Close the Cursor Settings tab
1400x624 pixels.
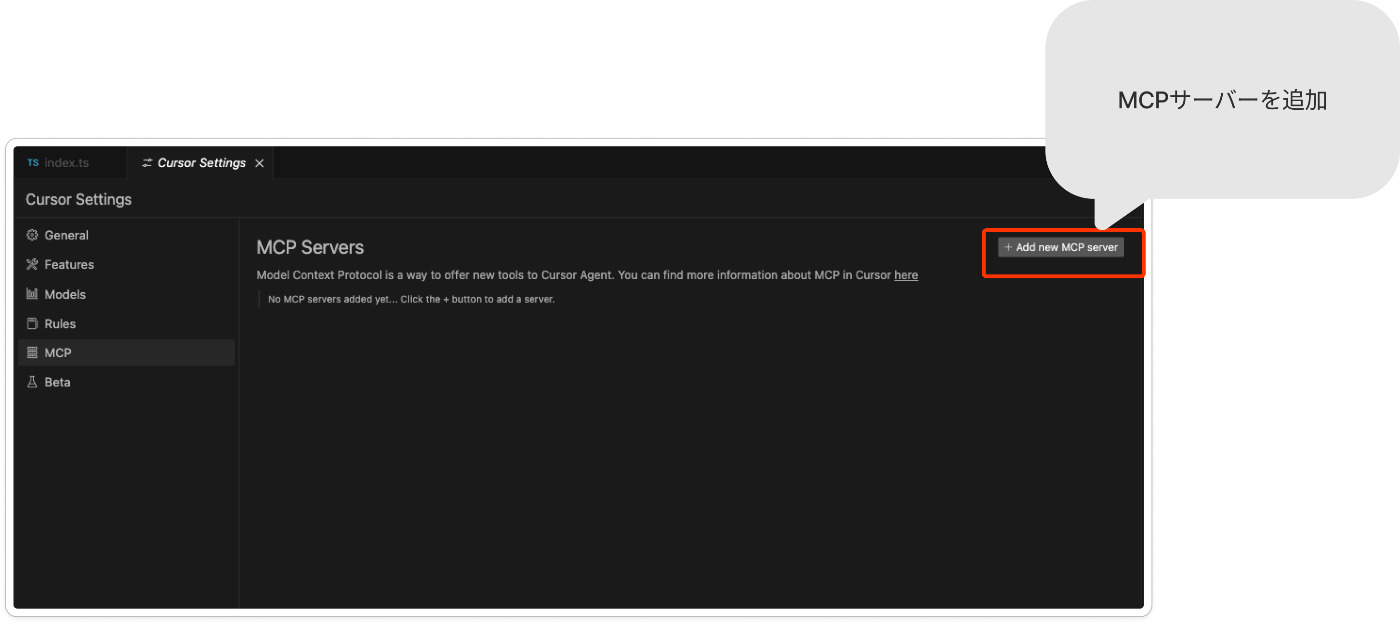click(260, 163)
